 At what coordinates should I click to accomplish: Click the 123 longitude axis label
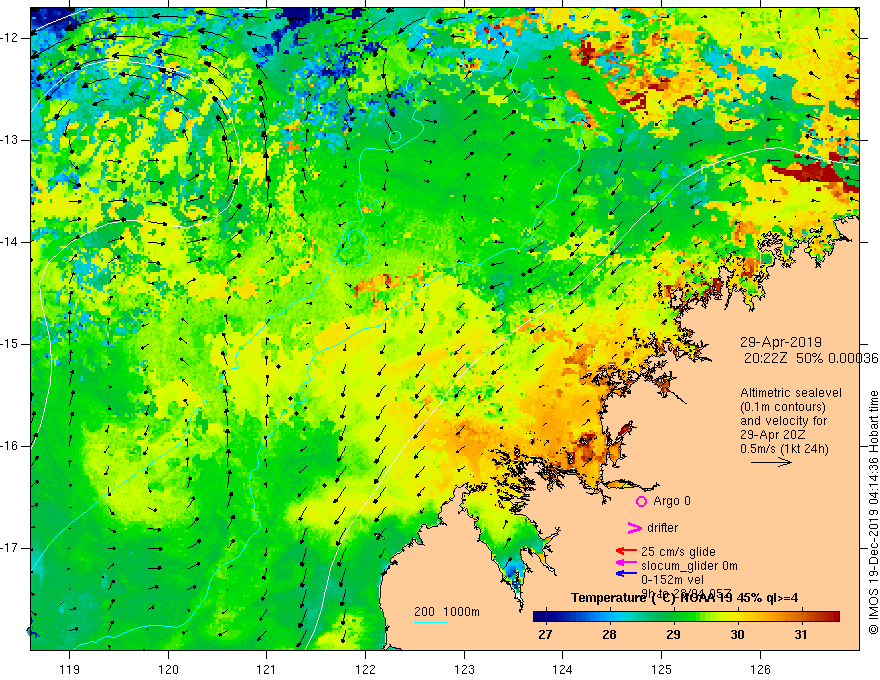(x=464, y=669)
